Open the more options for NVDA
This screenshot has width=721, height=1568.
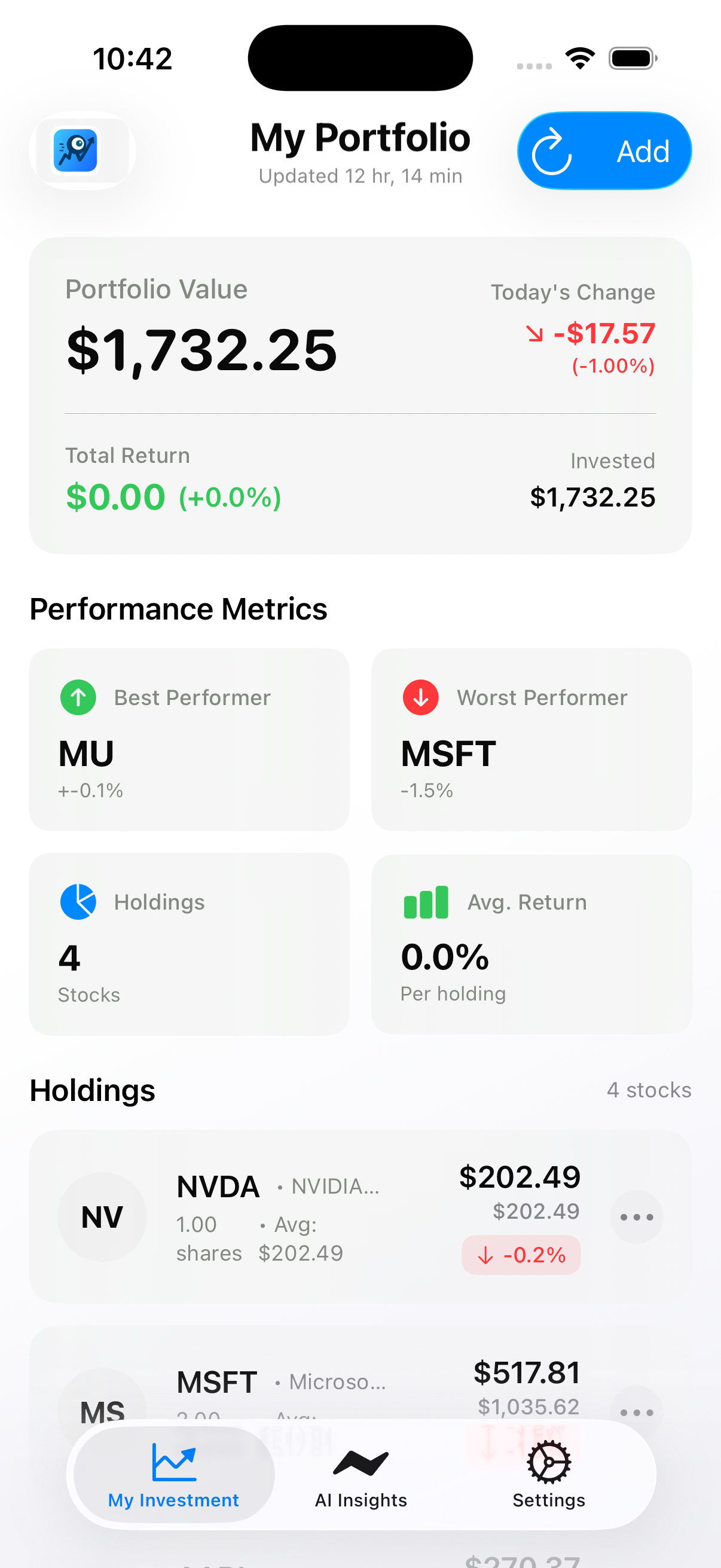pyautogui.click(x=636, y=1217)
